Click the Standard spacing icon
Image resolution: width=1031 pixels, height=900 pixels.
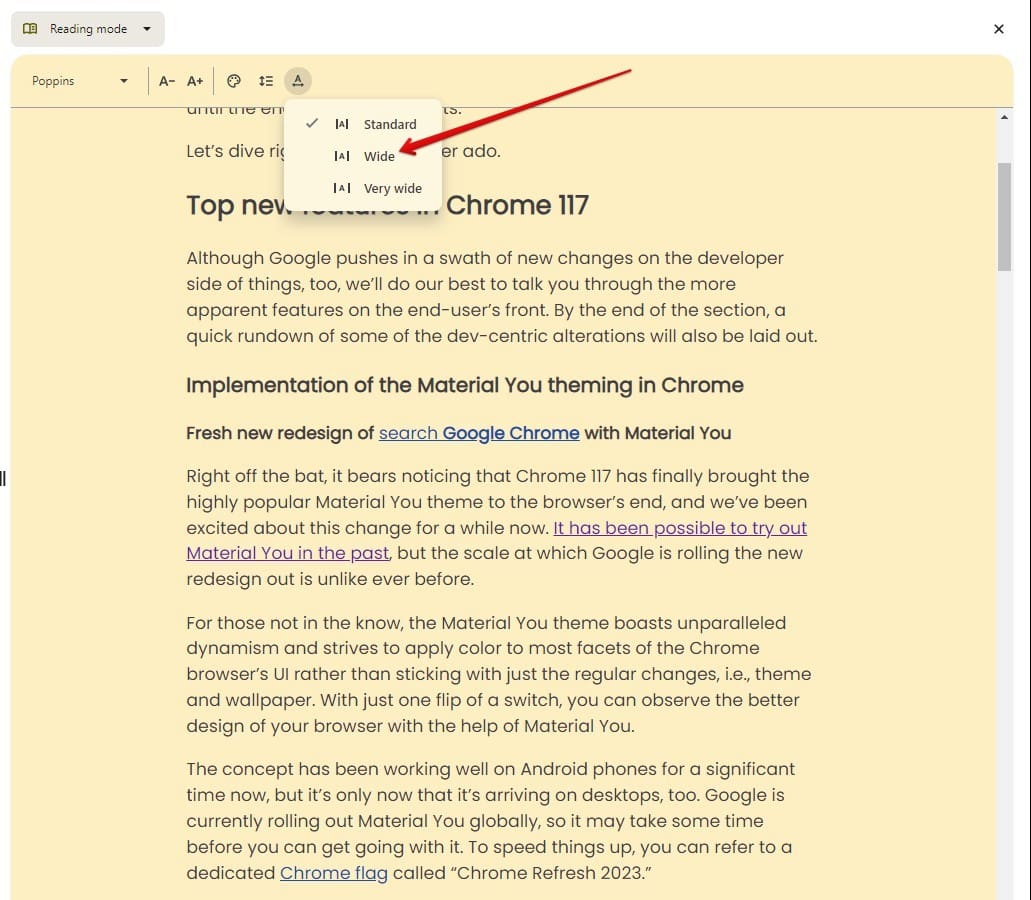(x=342, y=124)
